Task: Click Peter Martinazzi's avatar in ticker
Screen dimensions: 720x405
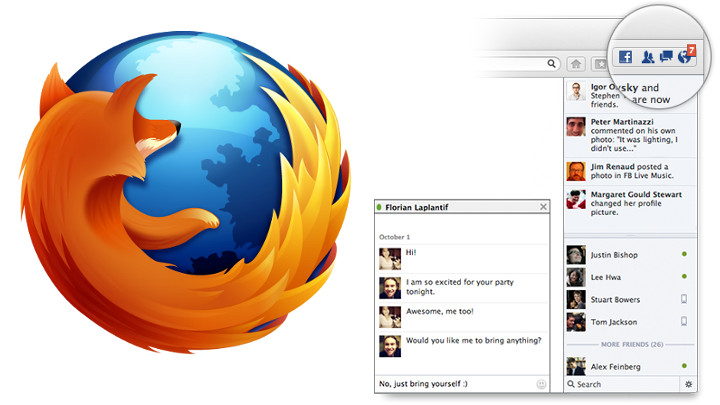Action: coord(576,127)
